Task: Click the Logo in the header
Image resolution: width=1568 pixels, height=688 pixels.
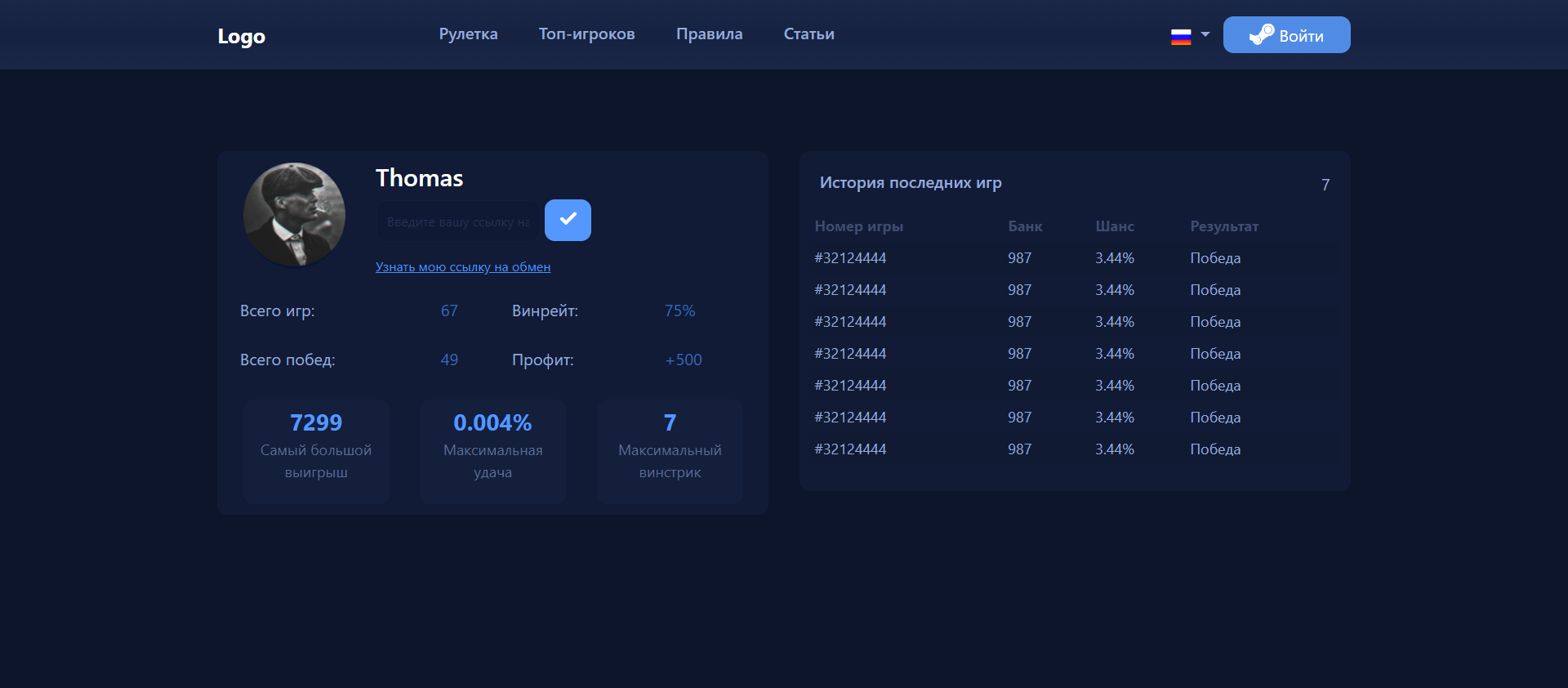Action: [x=242, y=37]
